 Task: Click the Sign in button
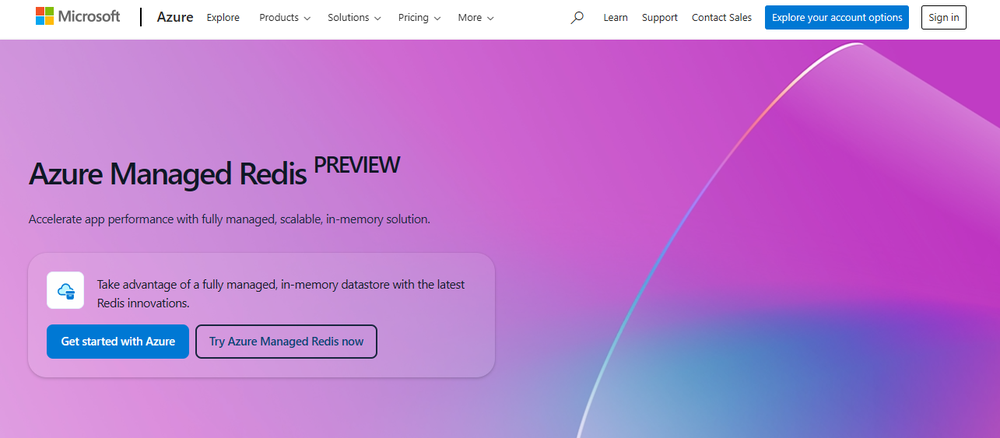pyautogui.click(x=943, y=17)
